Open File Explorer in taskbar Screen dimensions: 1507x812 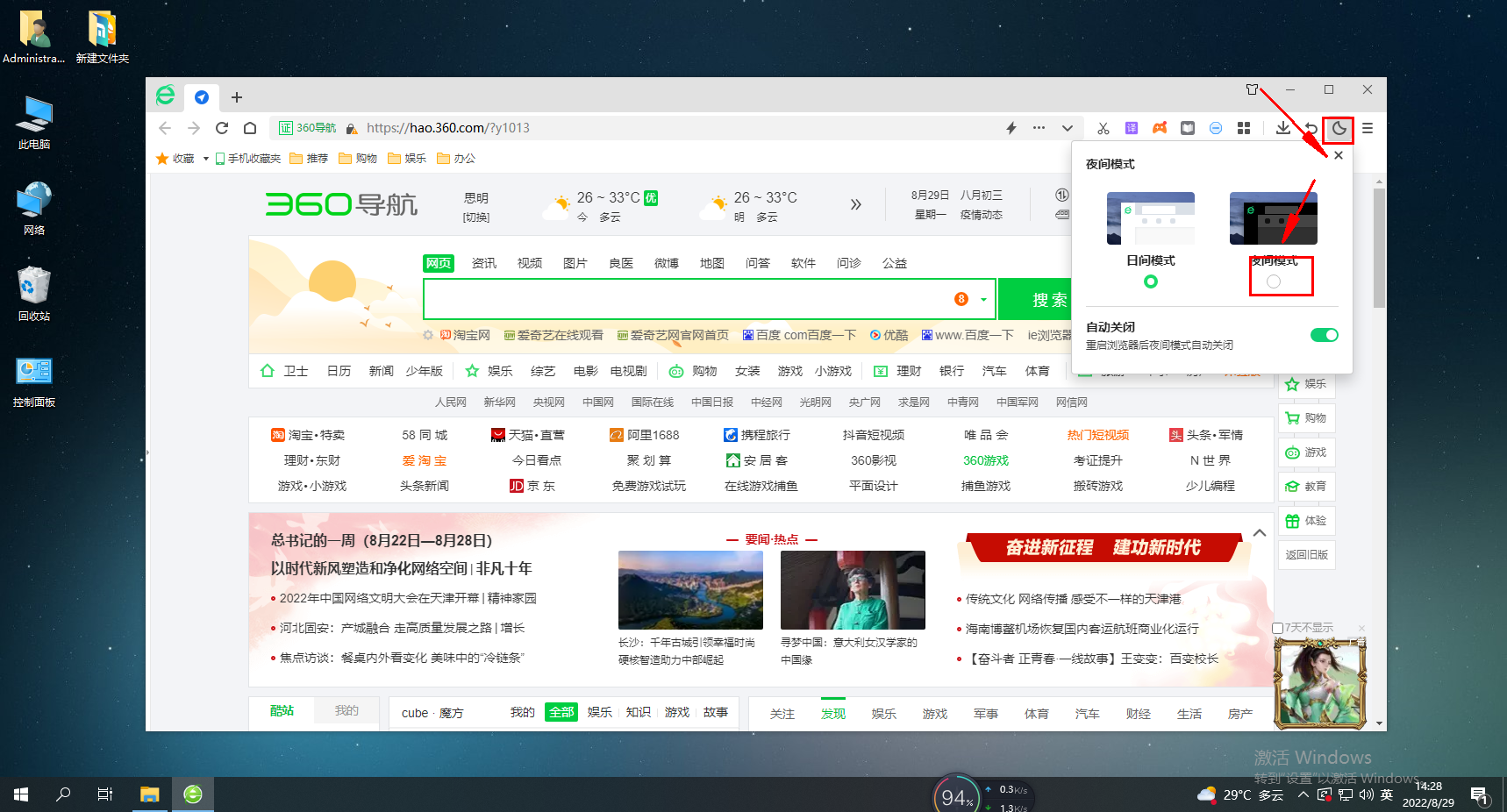coord(150,794)
